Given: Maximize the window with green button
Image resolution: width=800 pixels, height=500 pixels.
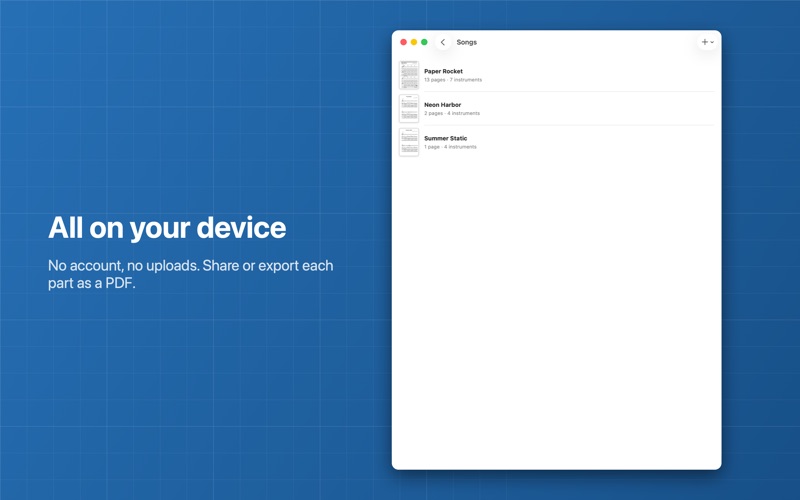Looking at the screenshot, I should pyautogui.click(x=424, y=42).
